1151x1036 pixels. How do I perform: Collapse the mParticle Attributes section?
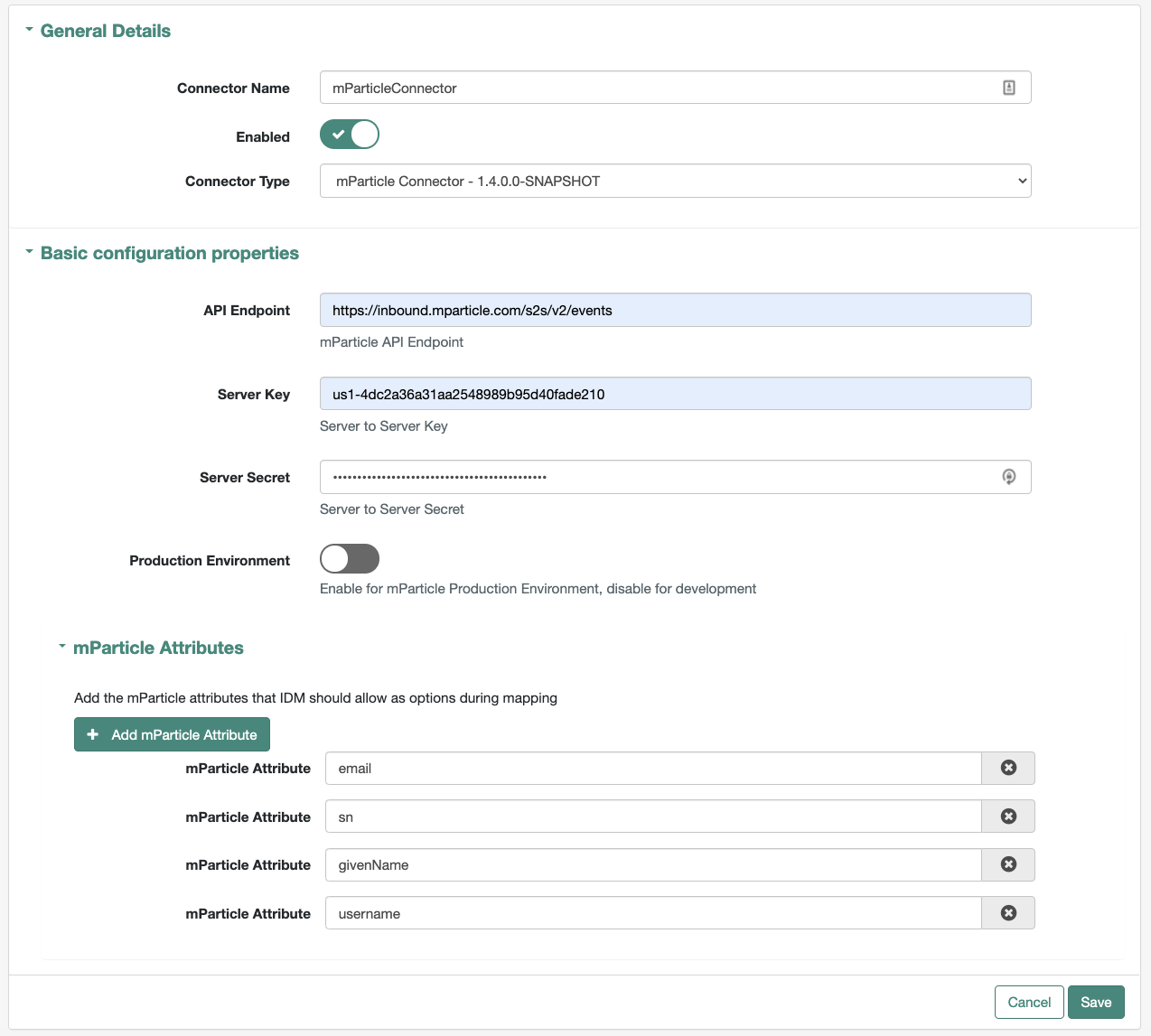(x=150, y=648)
